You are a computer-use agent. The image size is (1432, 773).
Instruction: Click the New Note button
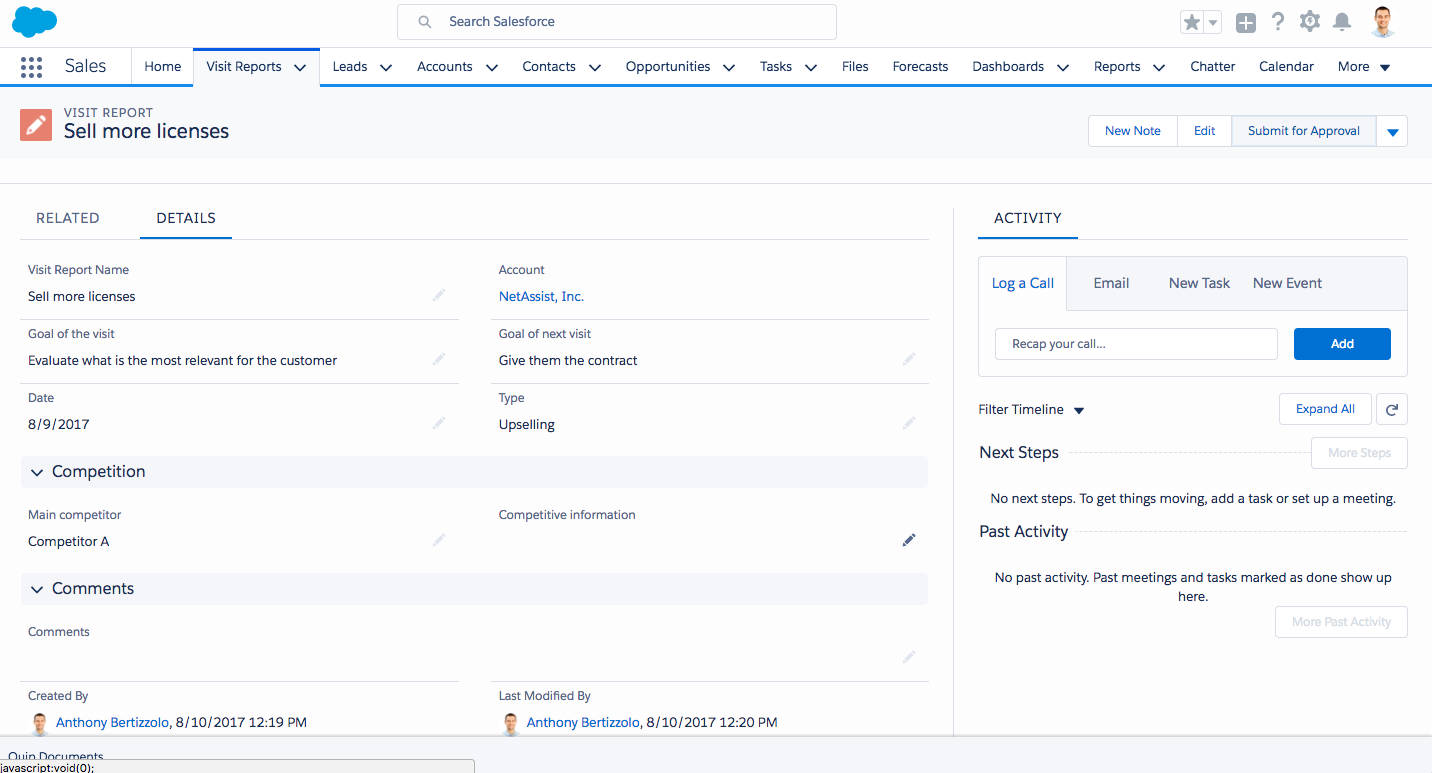click(1132, 130)
